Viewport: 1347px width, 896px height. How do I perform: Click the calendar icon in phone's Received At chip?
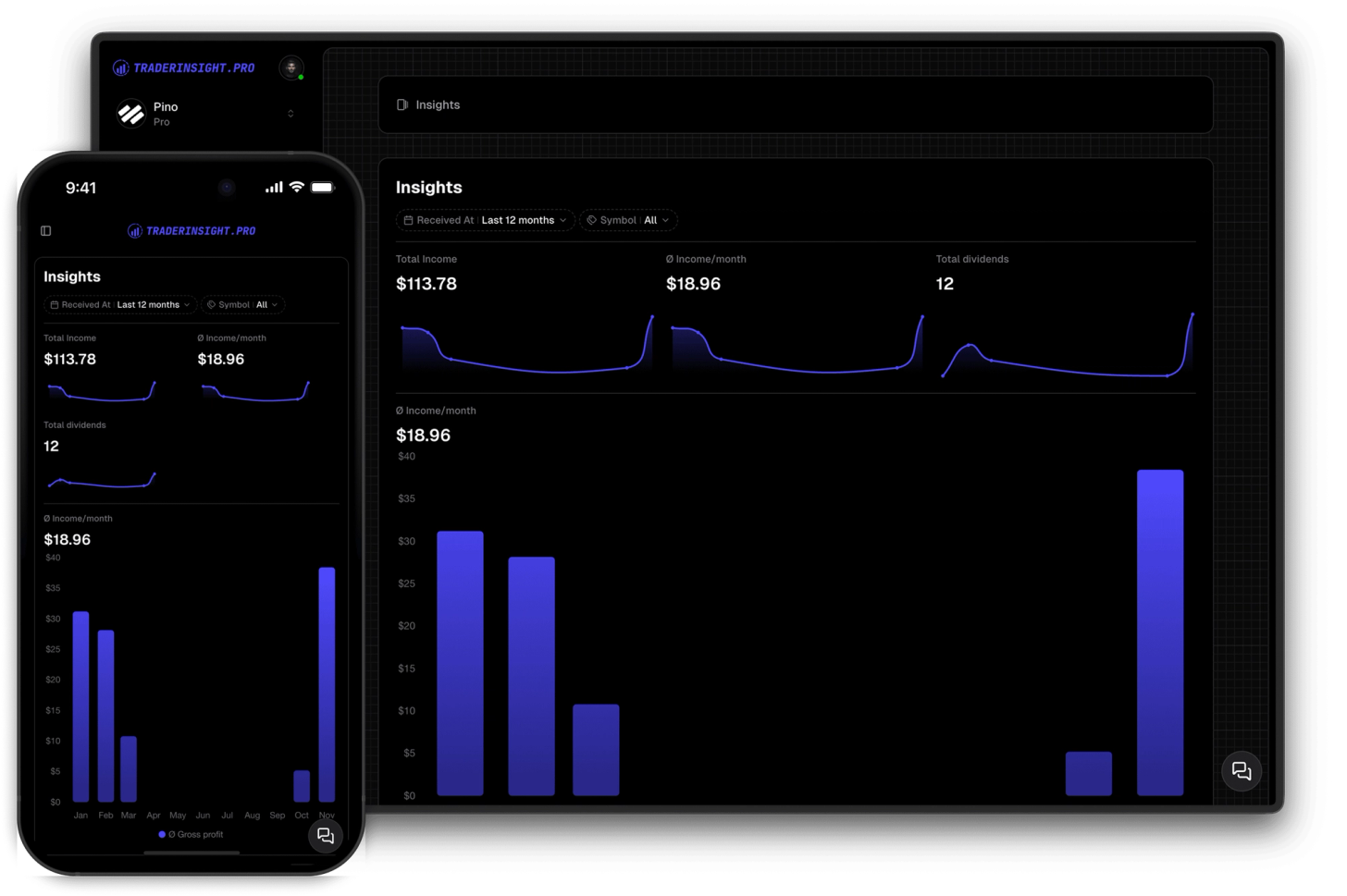[x=57, y=304]
